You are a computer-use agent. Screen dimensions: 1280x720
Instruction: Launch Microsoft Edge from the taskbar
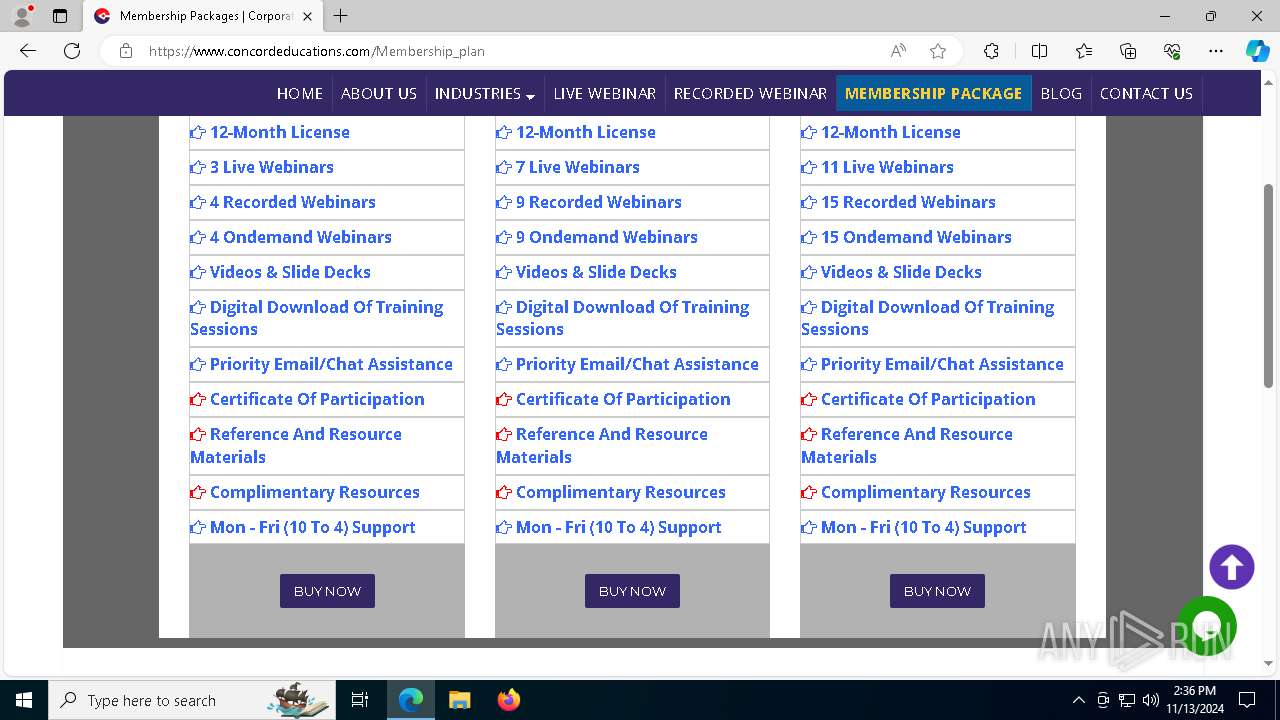pyautogui.click(x=411, y=700)
